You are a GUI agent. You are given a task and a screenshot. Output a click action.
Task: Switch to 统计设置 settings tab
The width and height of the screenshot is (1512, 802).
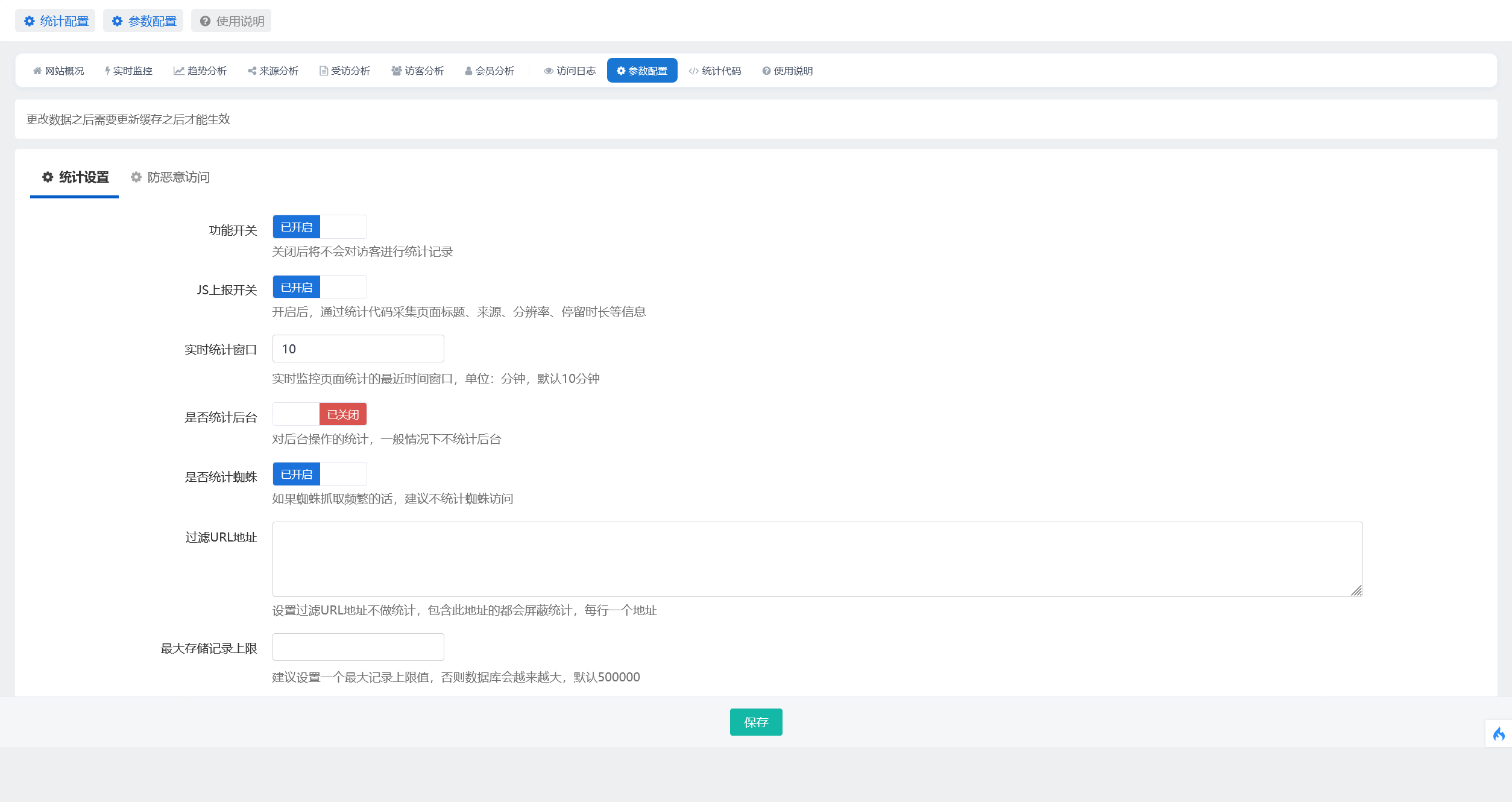[x=75, y=177]
